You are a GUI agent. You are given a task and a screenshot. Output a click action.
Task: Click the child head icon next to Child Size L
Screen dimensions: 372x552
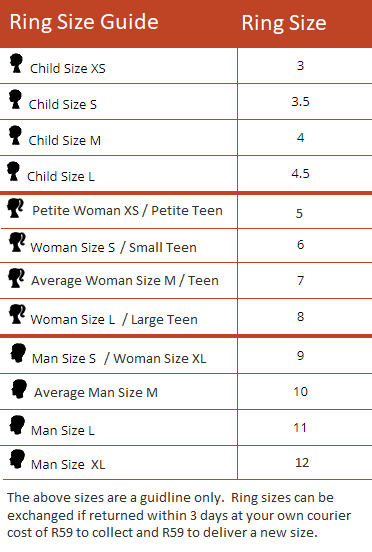(x=13, y=171)
